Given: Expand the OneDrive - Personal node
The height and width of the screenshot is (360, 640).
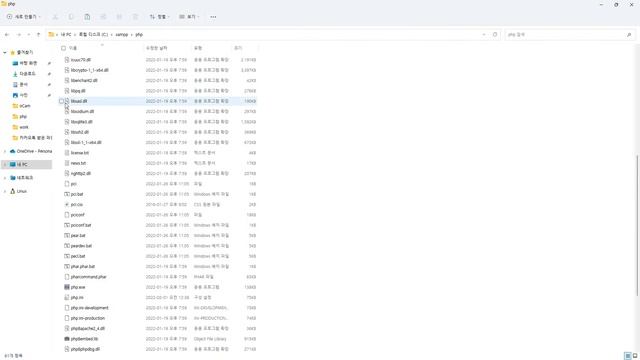Looking at the screenshot, I should pos(5,151).
